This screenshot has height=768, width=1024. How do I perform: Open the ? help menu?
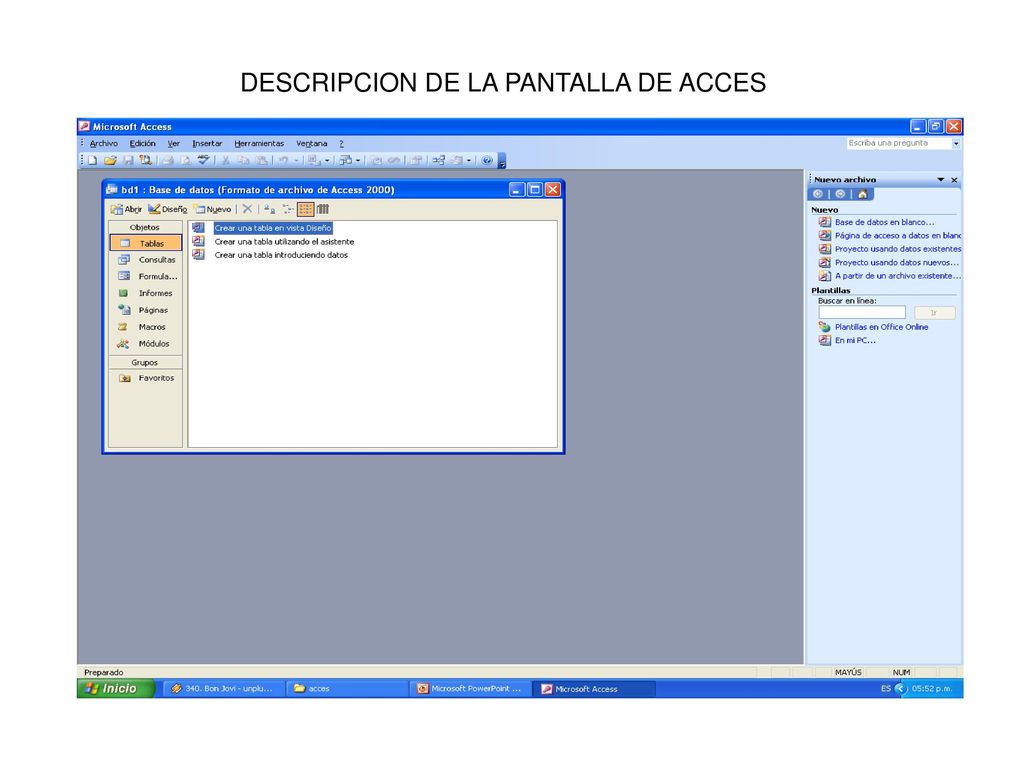pos(341,144)
